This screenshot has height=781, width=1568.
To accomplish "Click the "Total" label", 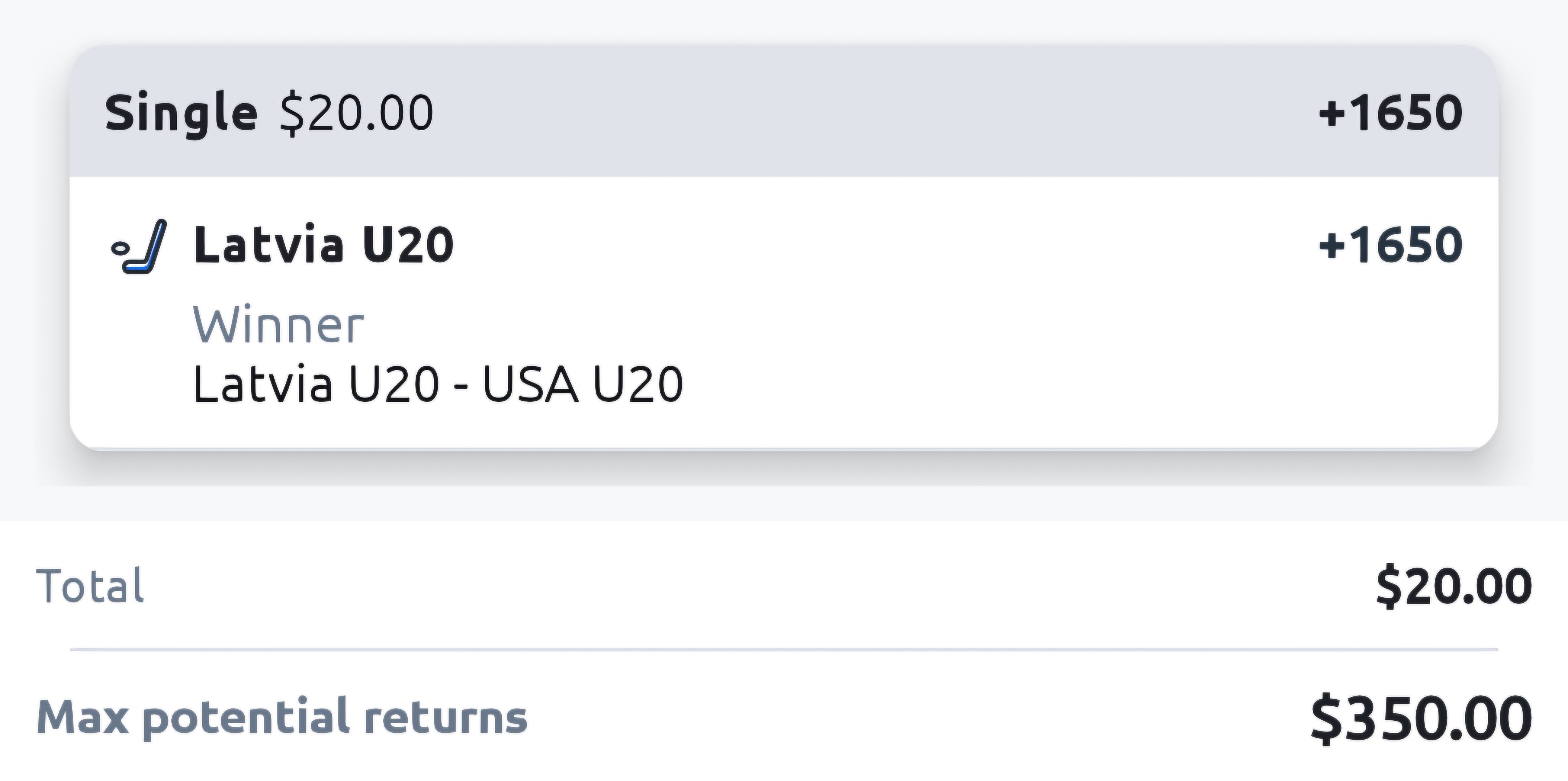I will click(x=90, y=586).
